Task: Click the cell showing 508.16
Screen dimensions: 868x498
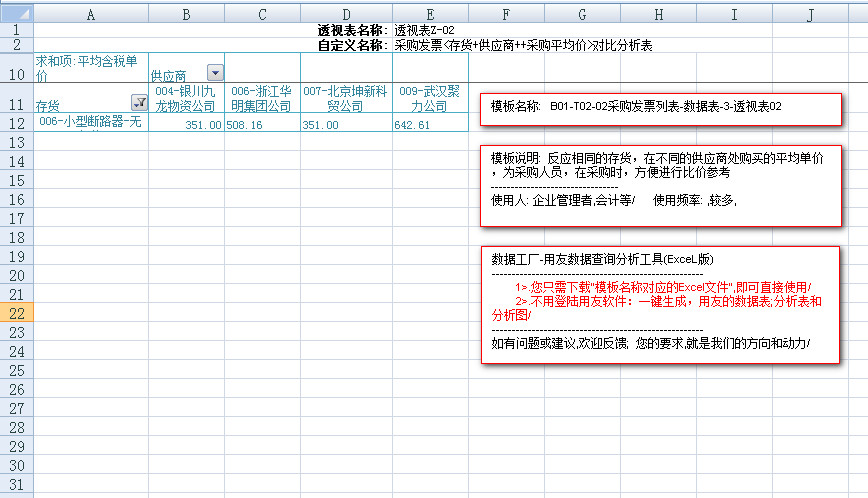Action: coord(262,125)
